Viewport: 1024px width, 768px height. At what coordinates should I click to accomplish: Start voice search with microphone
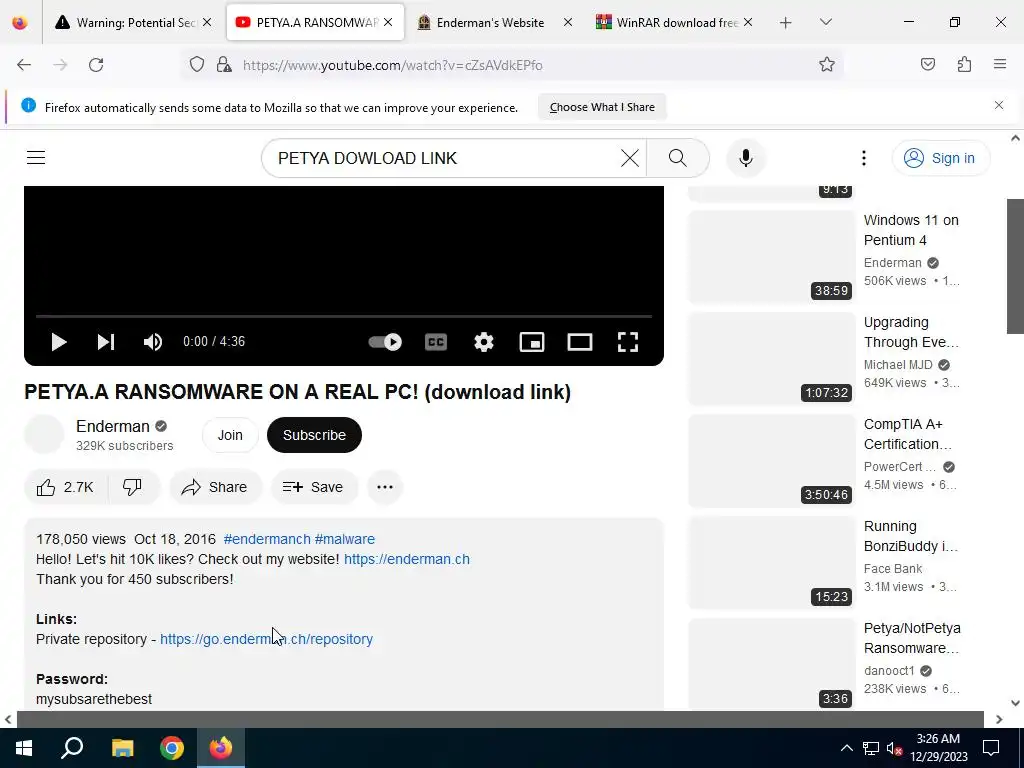click(746, 158)
